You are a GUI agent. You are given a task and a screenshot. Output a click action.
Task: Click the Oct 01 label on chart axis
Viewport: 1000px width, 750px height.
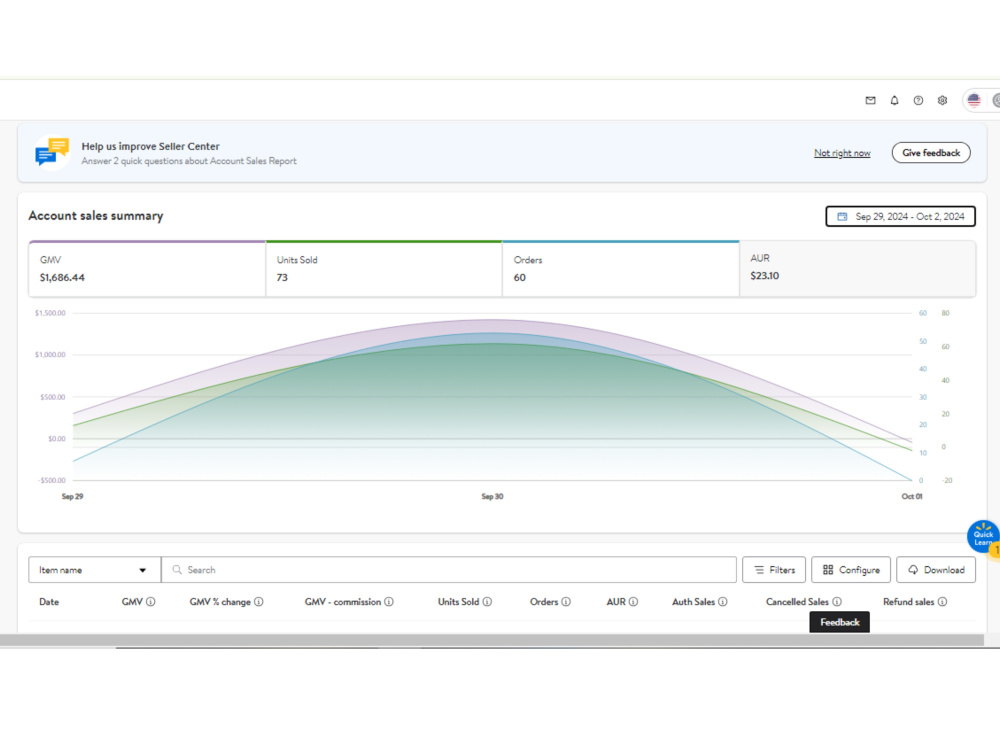pyautogui.click(x=911, y=496)
